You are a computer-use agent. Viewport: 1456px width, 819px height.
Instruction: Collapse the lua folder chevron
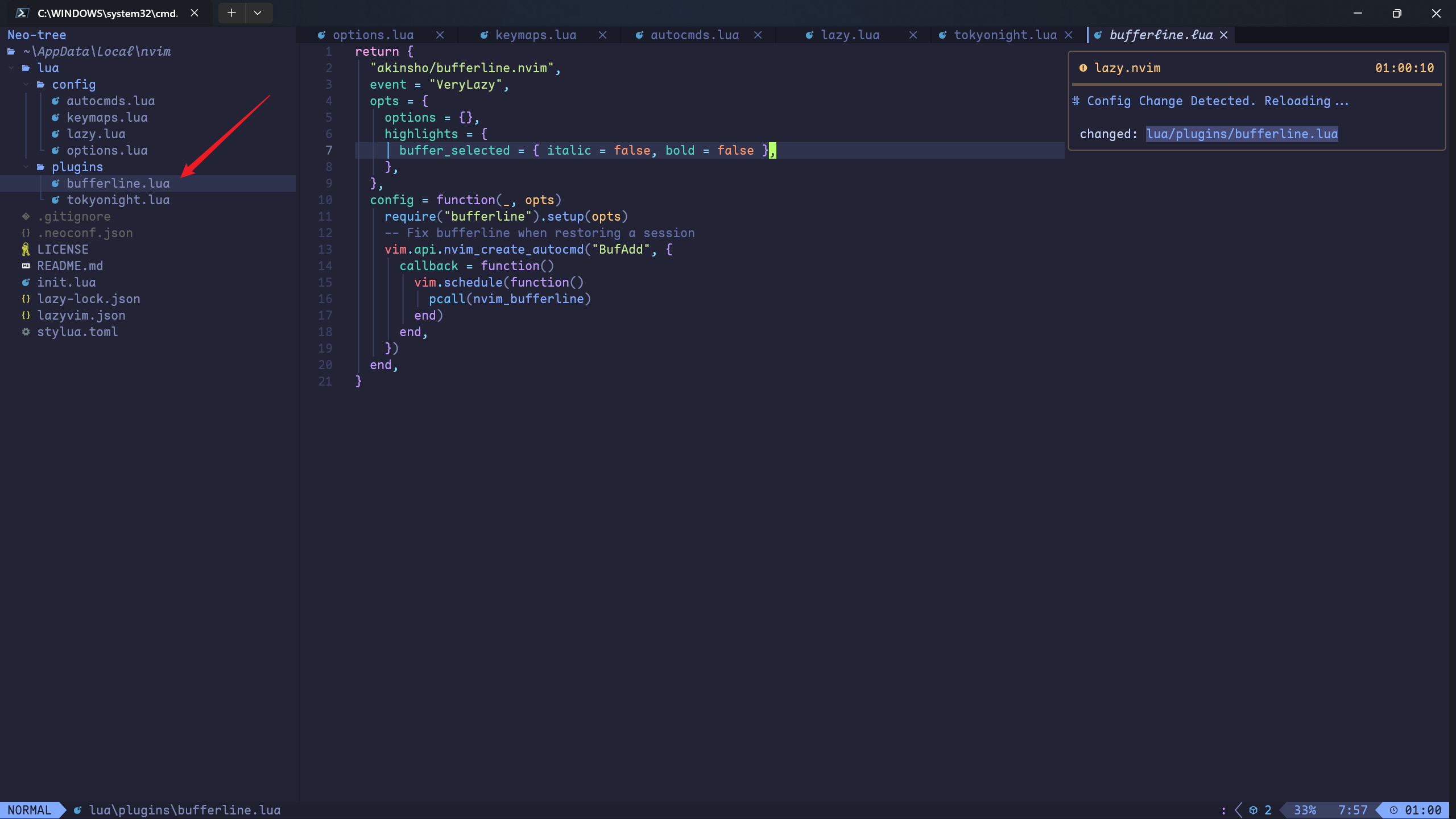point(11,68)
